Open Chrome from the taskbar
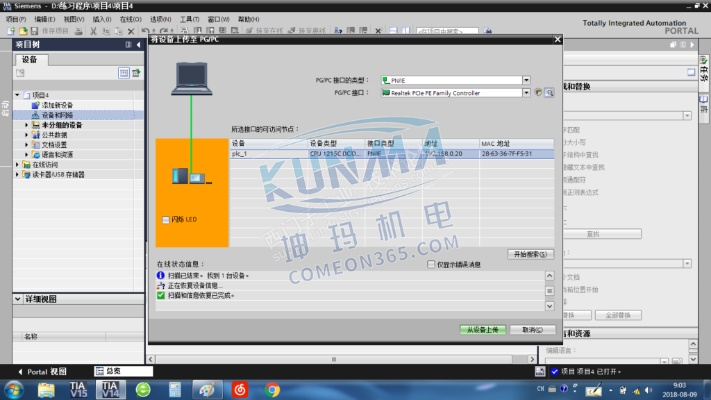Screen dimensions: 711x400 point(272,390)
